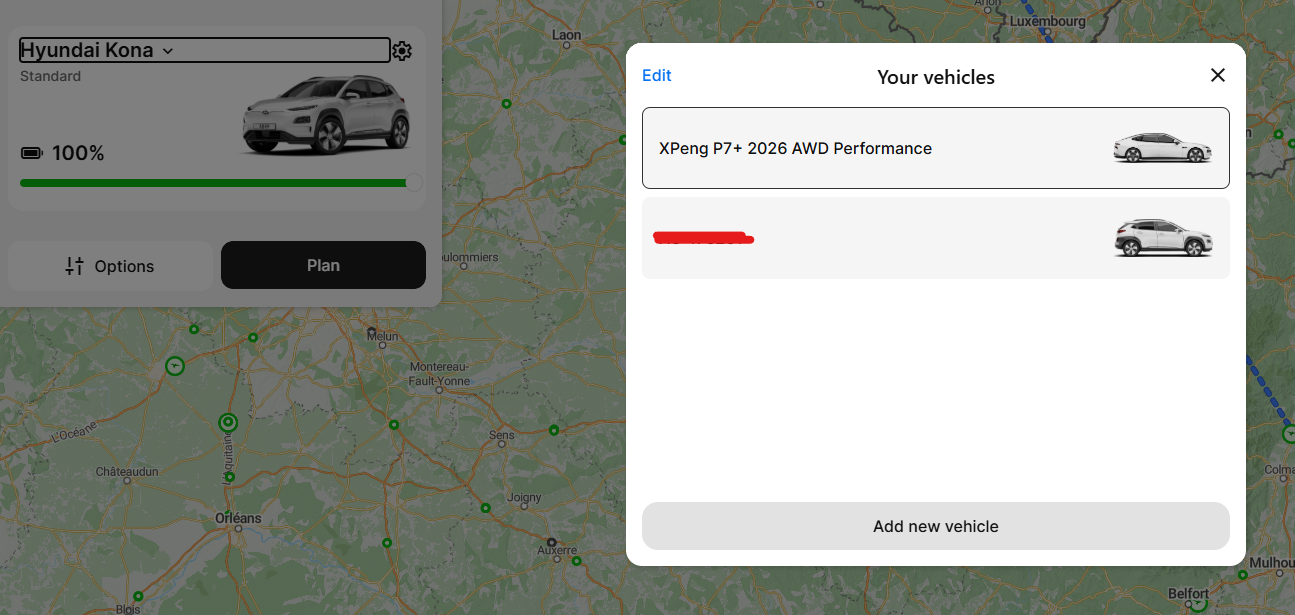Open the Options button
Screen dimensions: 1295x615
click(x=110, y=266)
